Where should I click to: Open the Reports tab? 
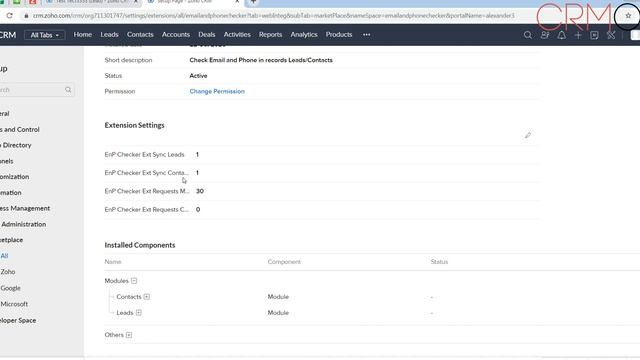pyautogui.click(x=270, y=35)
